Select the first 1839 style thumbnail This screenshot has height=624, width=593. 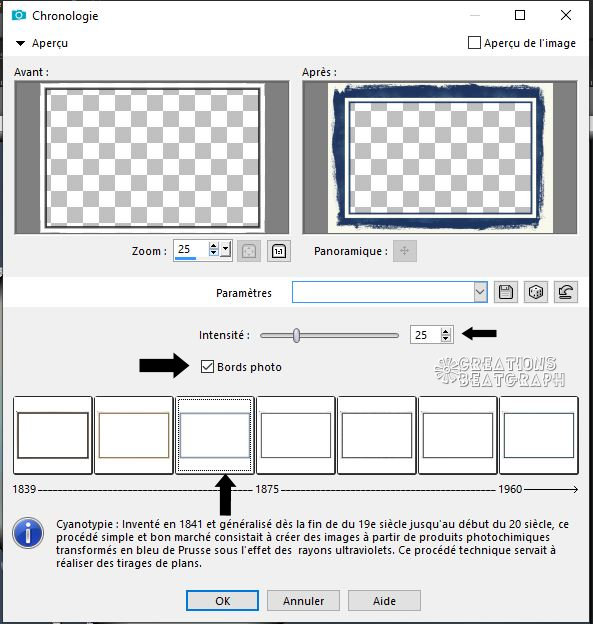coord(53,435)
